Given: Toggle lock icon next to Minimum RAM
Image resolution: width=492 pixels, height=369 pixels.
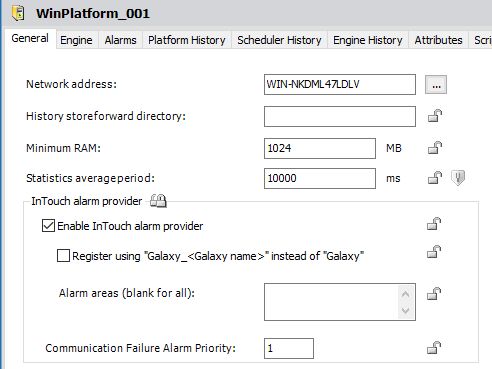Looking at the screenshot, I should 435,147.
